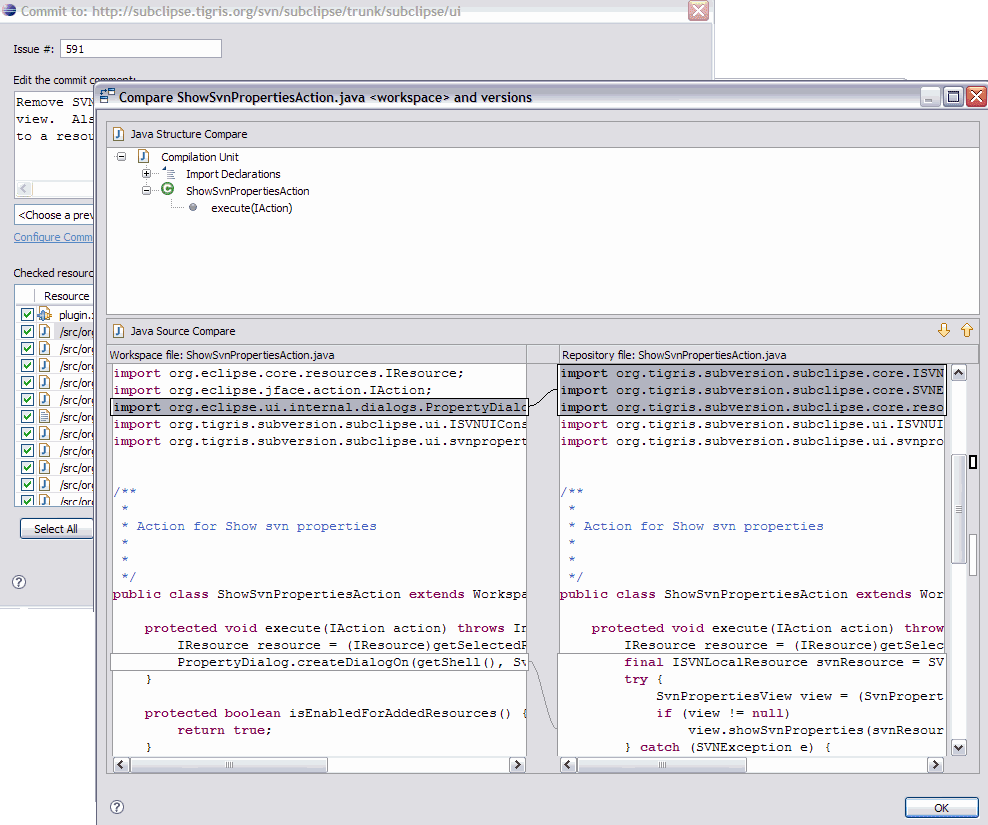Collapse the ShowSvnPropertiesAction node
The height and width of the screenshot is (825, 988).
point(146,190)
